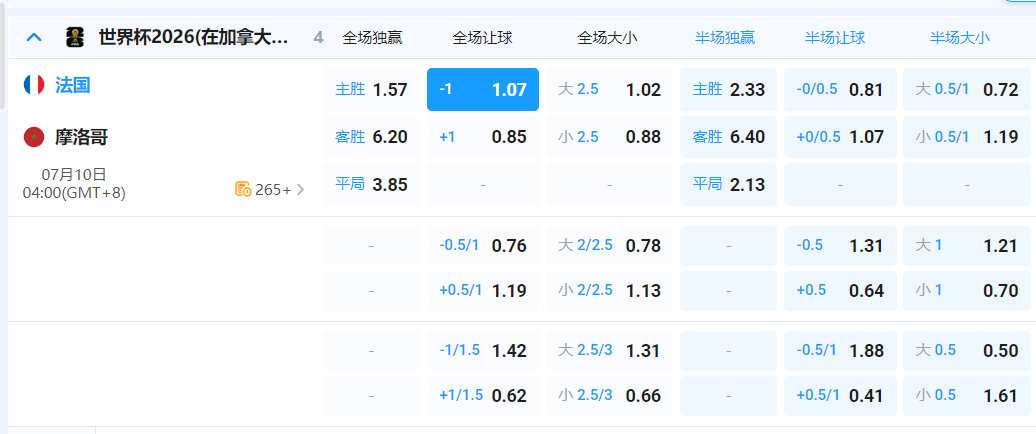Screen dimensions: 1036x434
Task: Choose +1/1.5 handicap at 0.62
Action: pyautogui.click(x=483, y=396)
